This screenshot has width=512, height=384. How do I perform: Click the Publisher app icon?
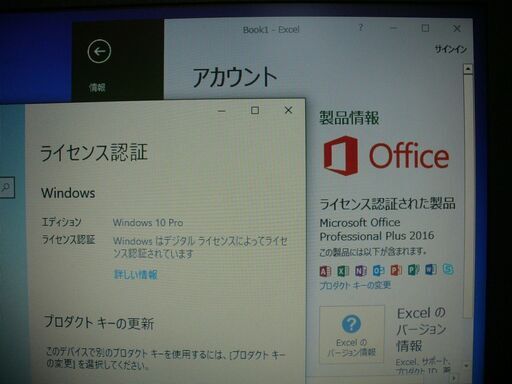tap(413, 269)
